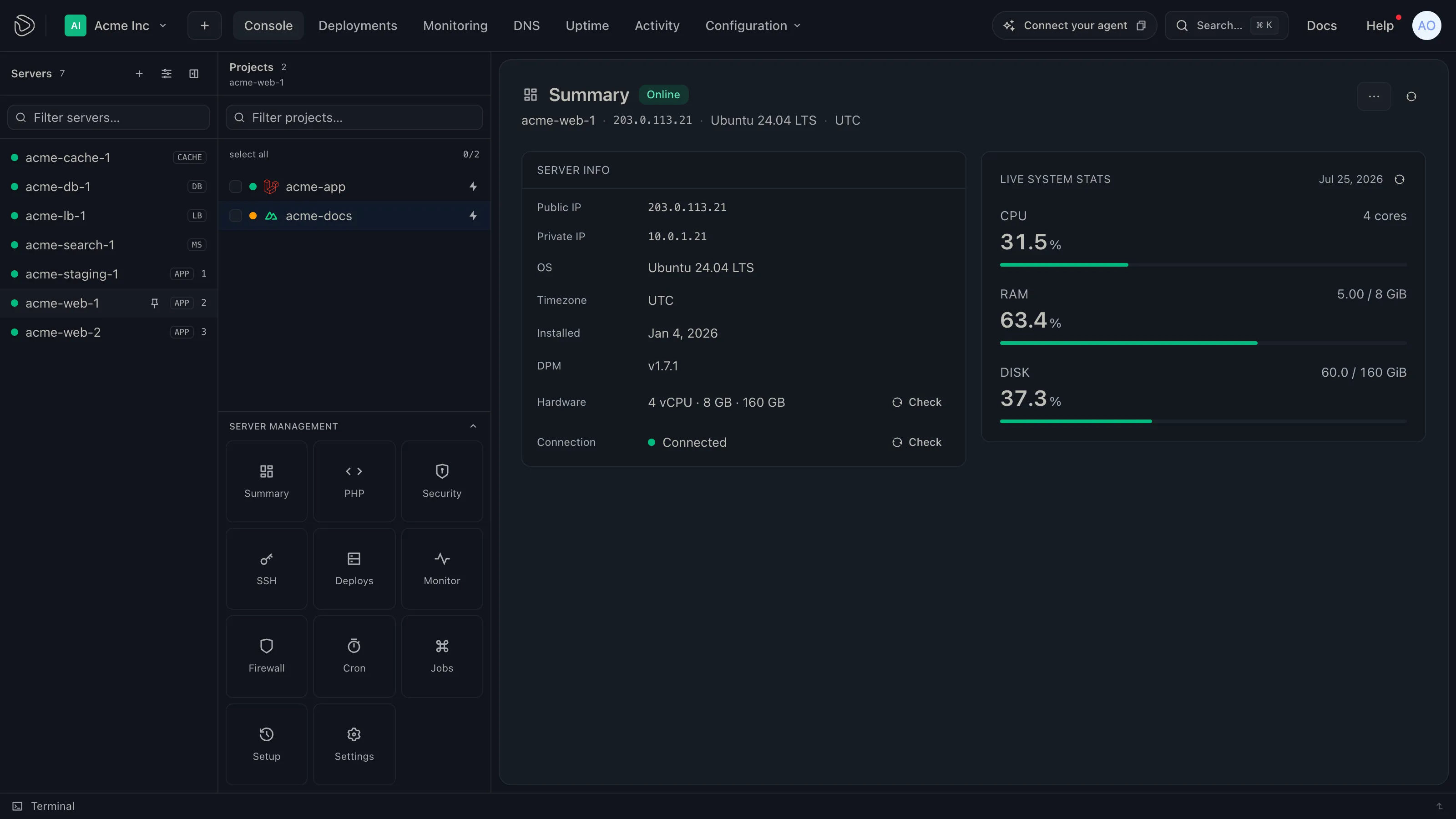Open the Deployments tab
The width and height of the screenshot is (1456, 819).
(x=358, y=25)
